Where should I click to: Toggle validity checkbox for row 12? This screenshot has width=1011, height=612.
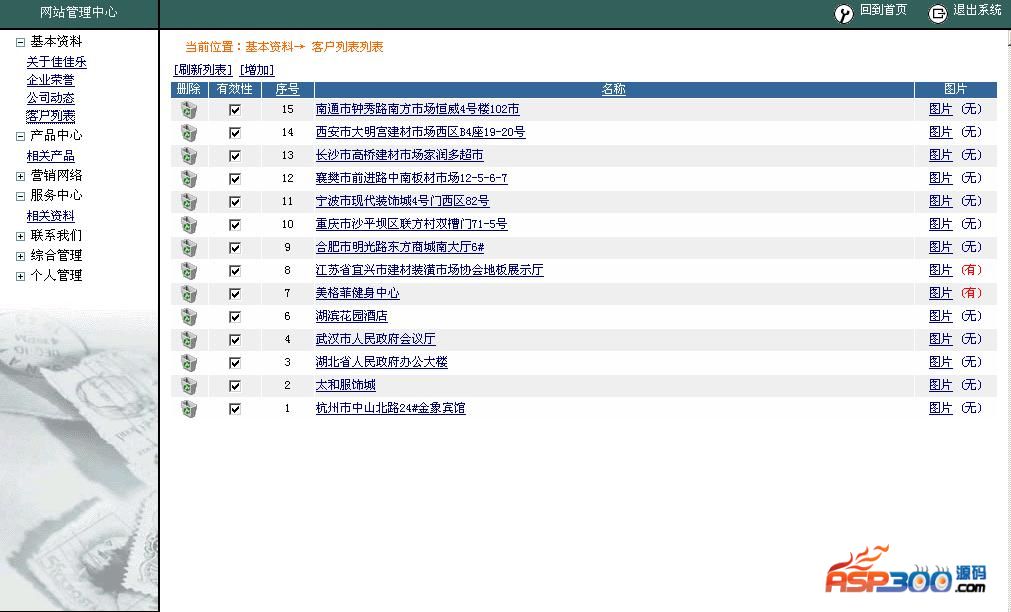pos(235,179)
